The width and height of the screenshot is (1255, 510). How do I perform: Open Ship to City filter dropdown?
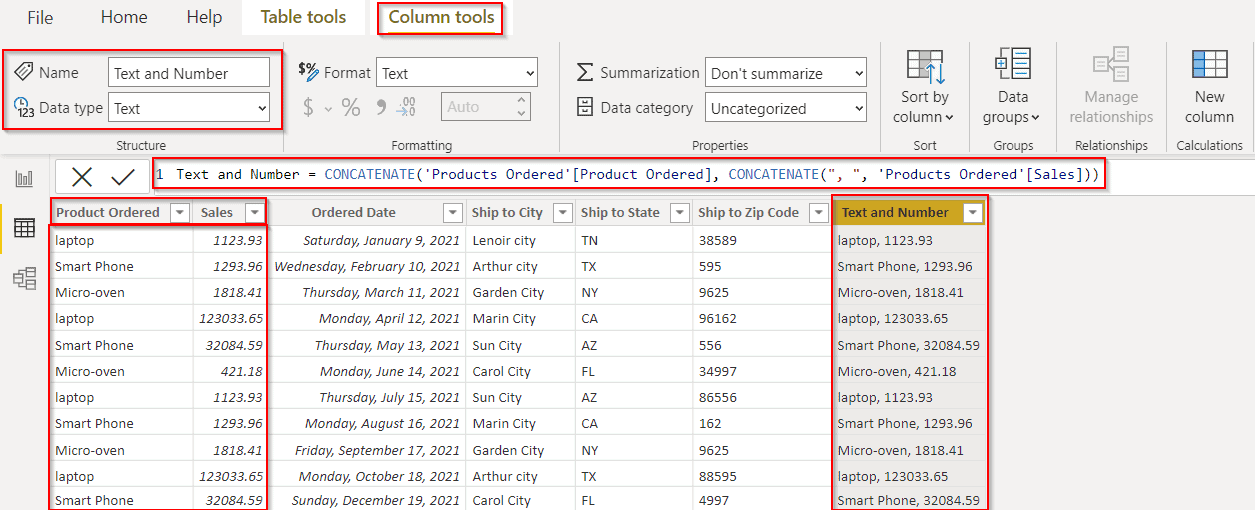pos(562,212)
